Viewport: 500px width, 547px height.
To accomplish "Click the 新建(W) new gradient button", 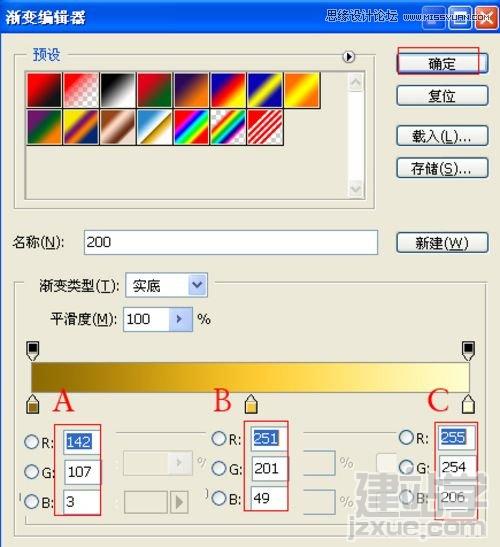I will pos(442,243).
